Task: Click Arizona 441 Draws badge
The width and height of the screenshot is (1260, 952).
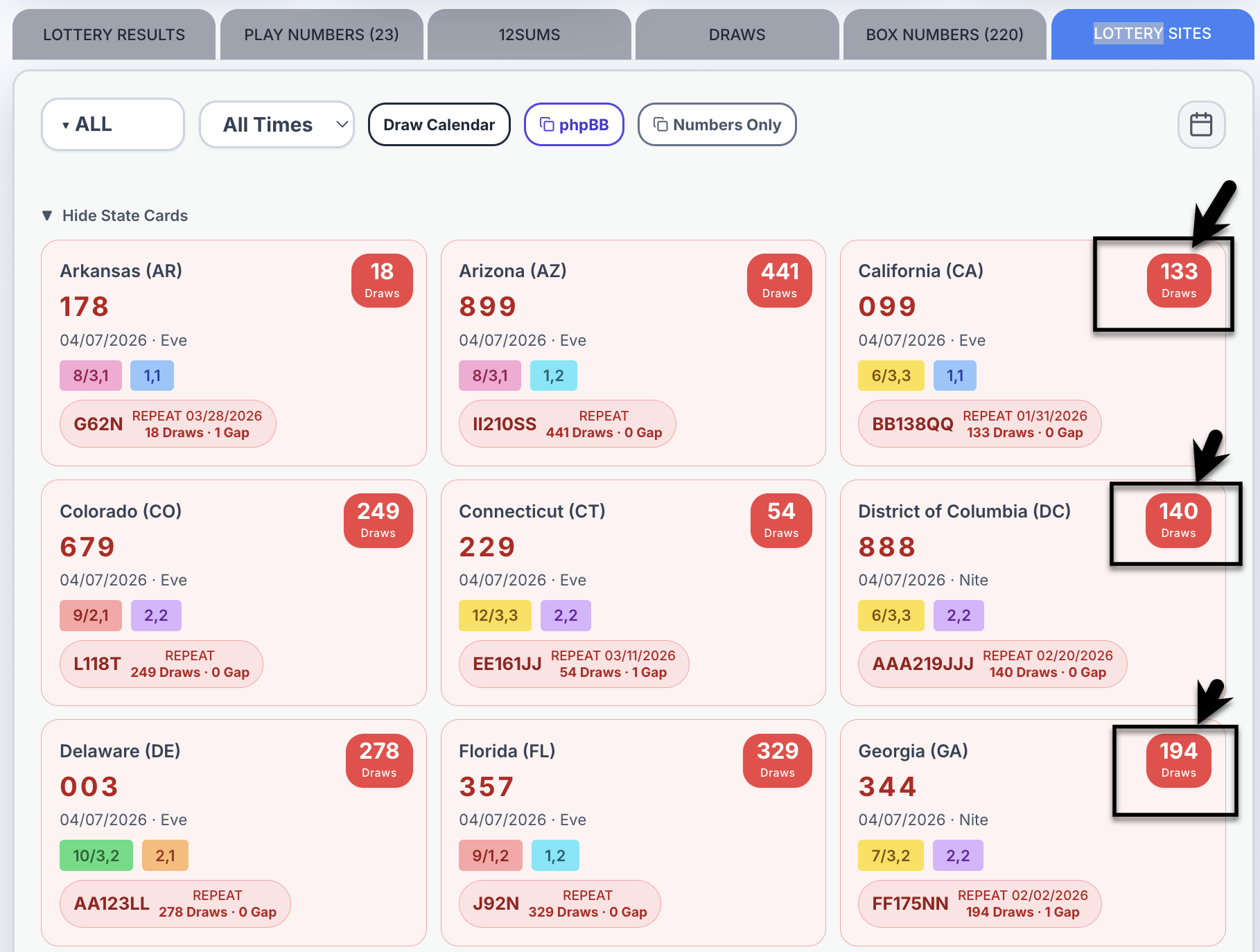Action: [x=780, y=281]
